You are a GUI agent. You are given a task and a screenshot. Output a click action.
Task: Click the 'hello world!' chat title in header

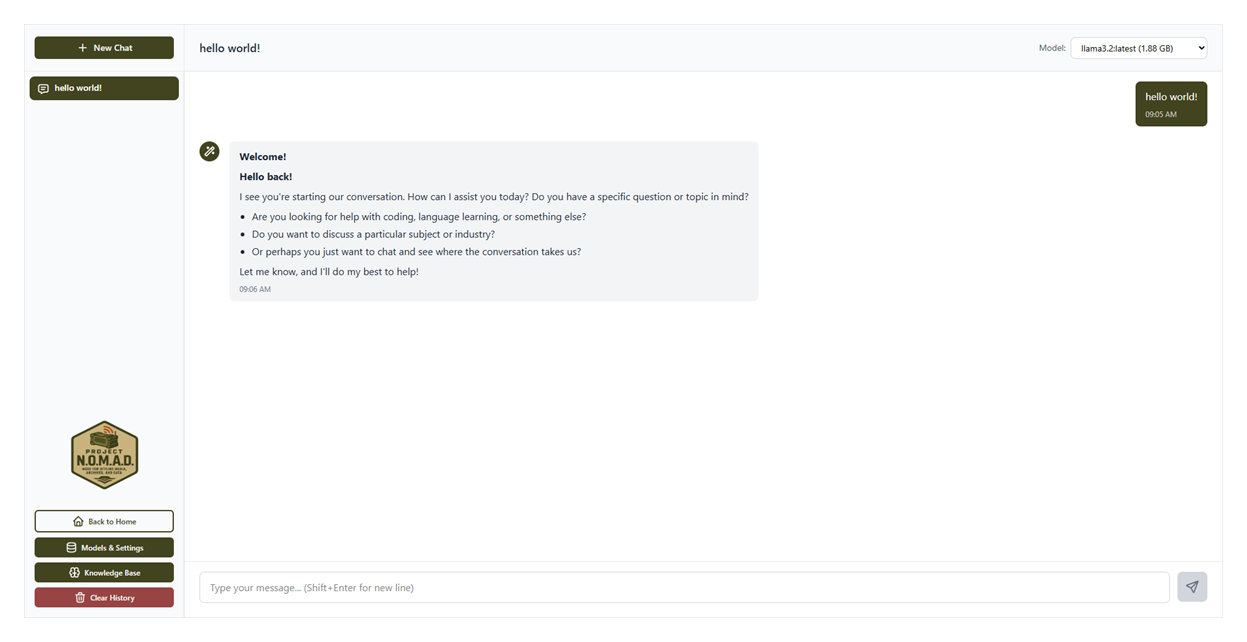click(230, 48)
